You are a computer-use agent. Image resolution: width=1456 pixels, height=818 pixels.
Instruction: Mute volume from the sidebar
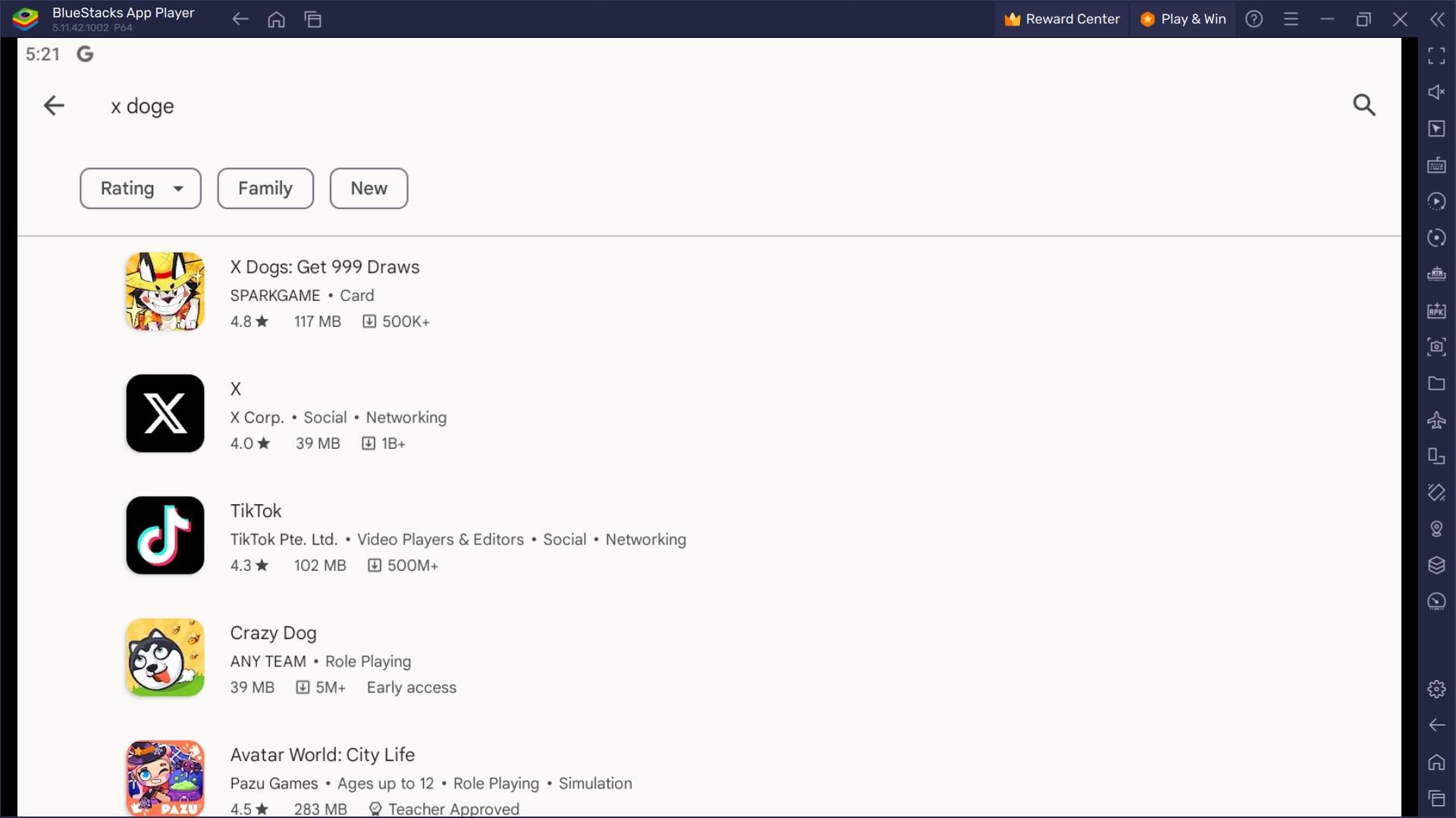tap(1436, 92)
